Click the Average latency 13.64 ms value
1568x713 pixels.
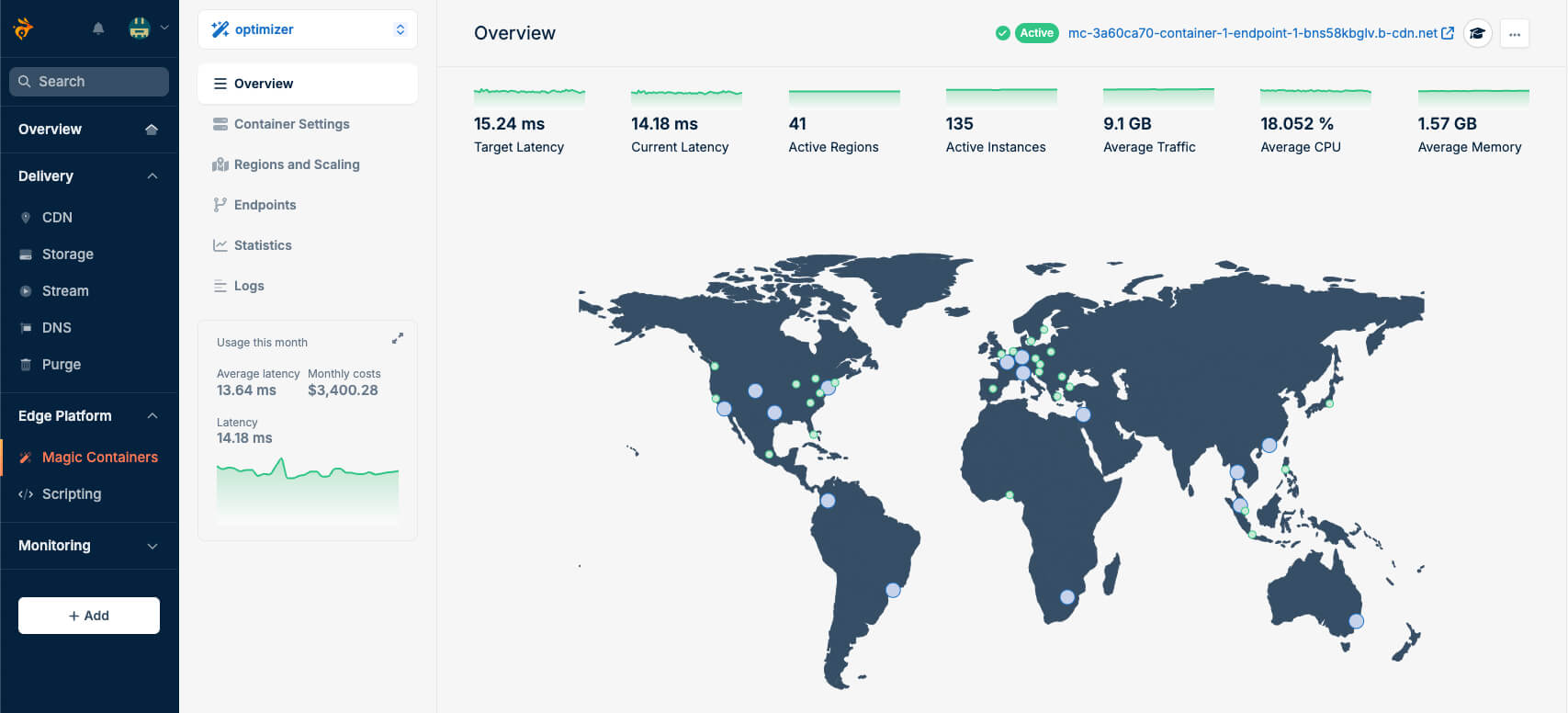coord(246,390)
